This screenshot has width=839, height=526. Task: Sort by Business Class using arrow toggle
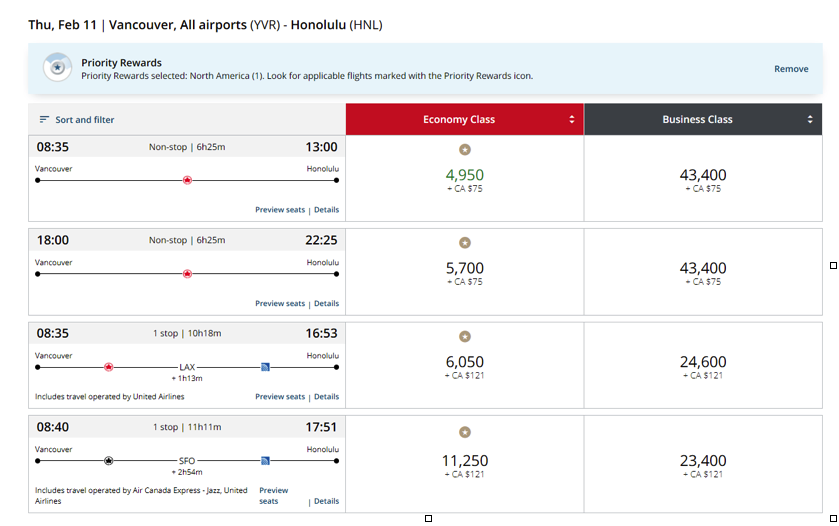[810, 119]
